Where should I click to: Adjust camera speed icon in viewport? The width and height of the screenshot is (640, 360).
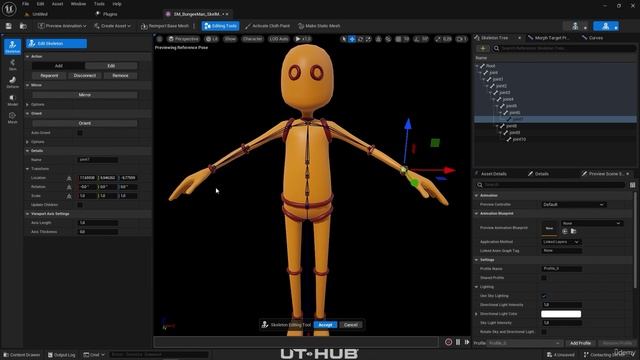[461, 39]
